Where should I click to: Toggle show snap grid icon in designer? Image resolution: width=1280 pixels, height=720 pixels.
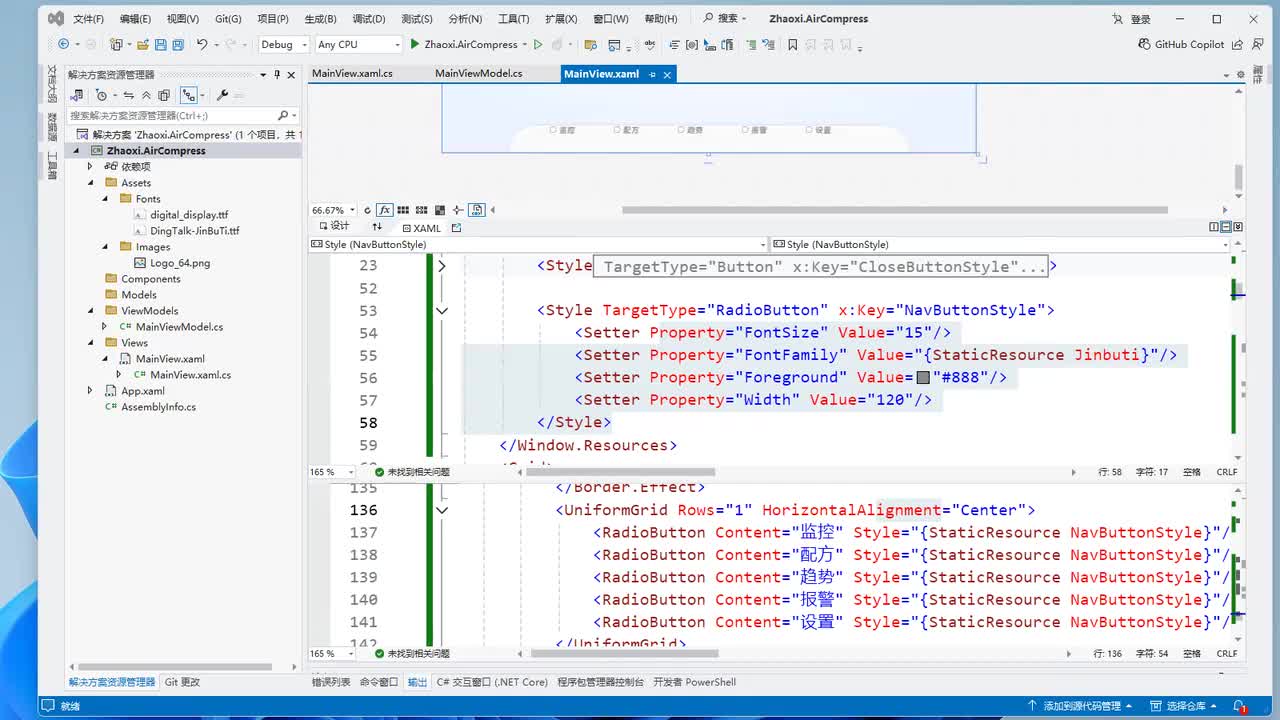pyautogui.click(x=404, y=210)
